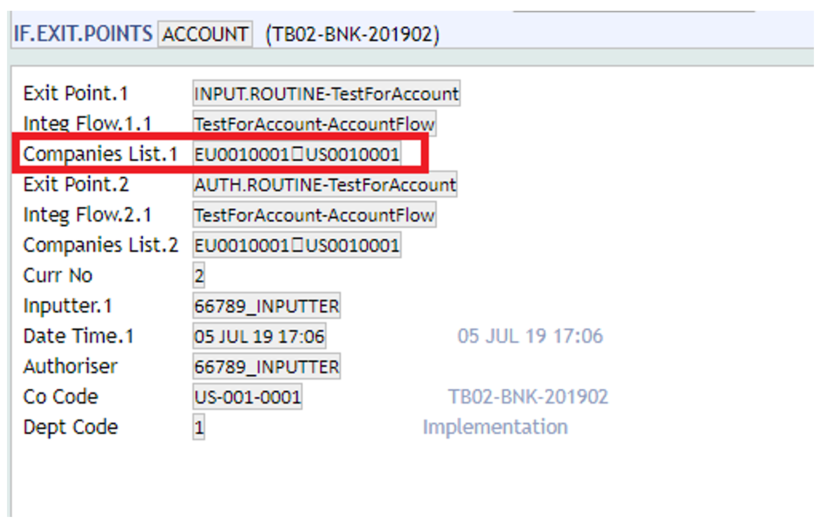Click the IF.EXIT.POINTS application title

coord(82,34)
